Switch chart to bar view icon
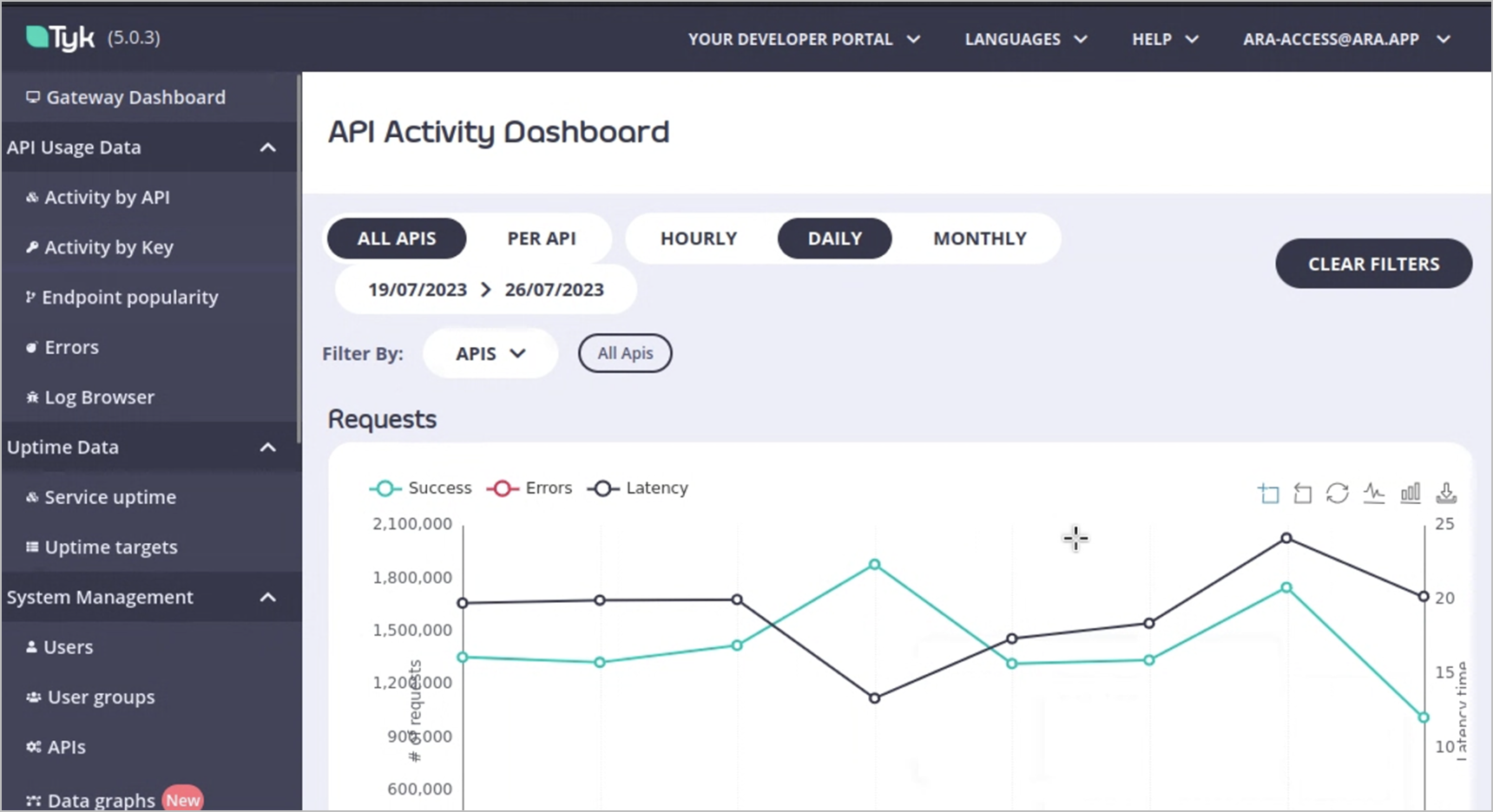The image size is (1493, 812). [x=1411, y=494]
